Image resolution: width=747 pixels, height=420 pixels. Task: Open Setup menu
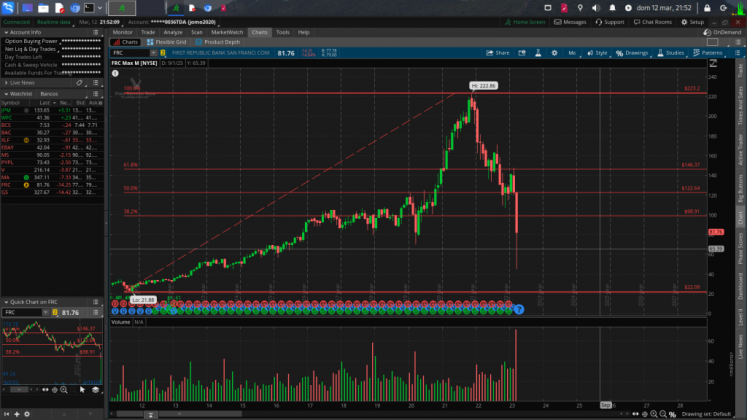pyautogui.click(x=693, y=22)
